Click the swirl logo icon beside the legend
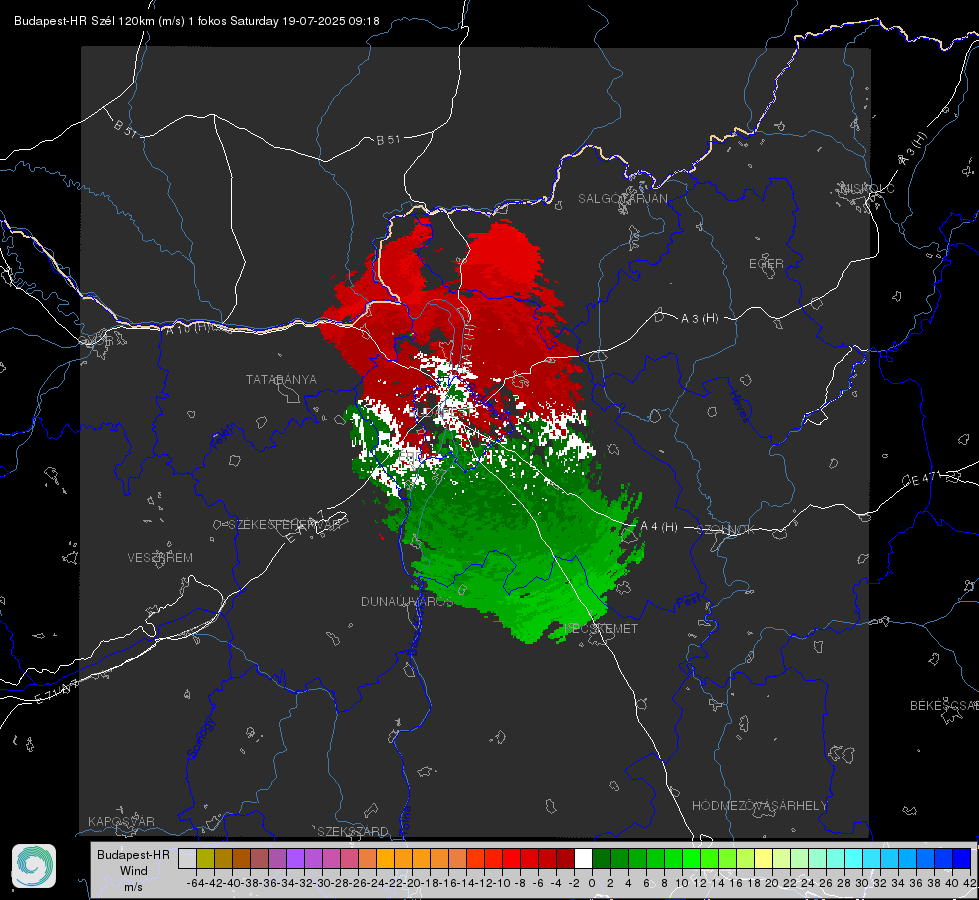The height and width of the screenshot is (900, 979). pos(34,866)
